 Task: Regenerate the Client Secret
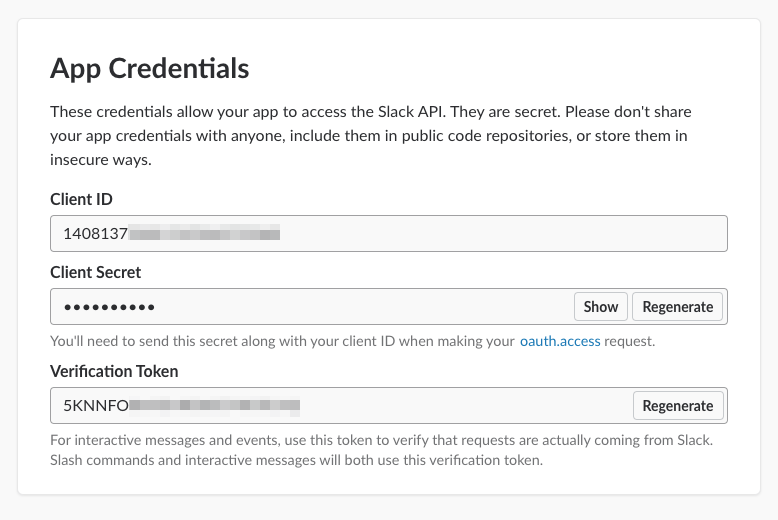678,307
